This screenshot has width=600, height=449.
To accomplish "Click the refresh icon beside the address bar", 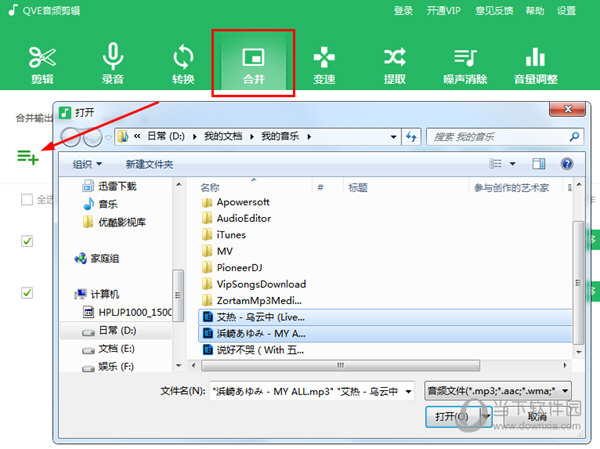I will pyautogui.click(x=411, y=137).
